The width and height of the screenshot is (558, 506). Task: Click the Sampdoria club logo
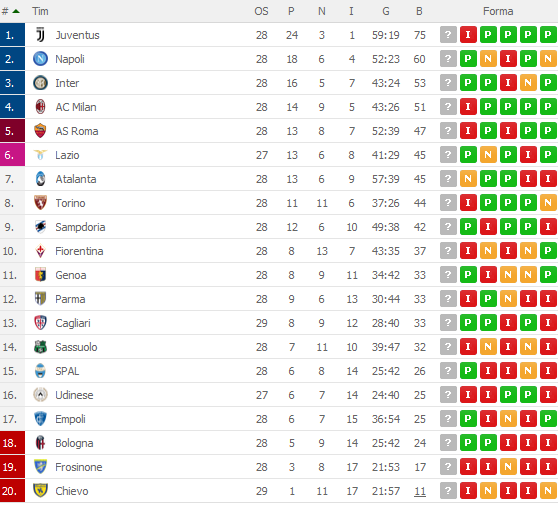point(40,227)
